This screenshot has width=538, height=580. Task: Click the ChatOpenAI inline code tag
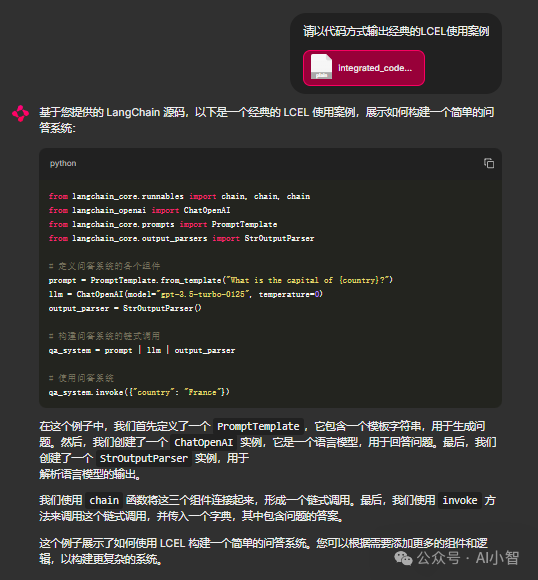(x=204, y=442)
